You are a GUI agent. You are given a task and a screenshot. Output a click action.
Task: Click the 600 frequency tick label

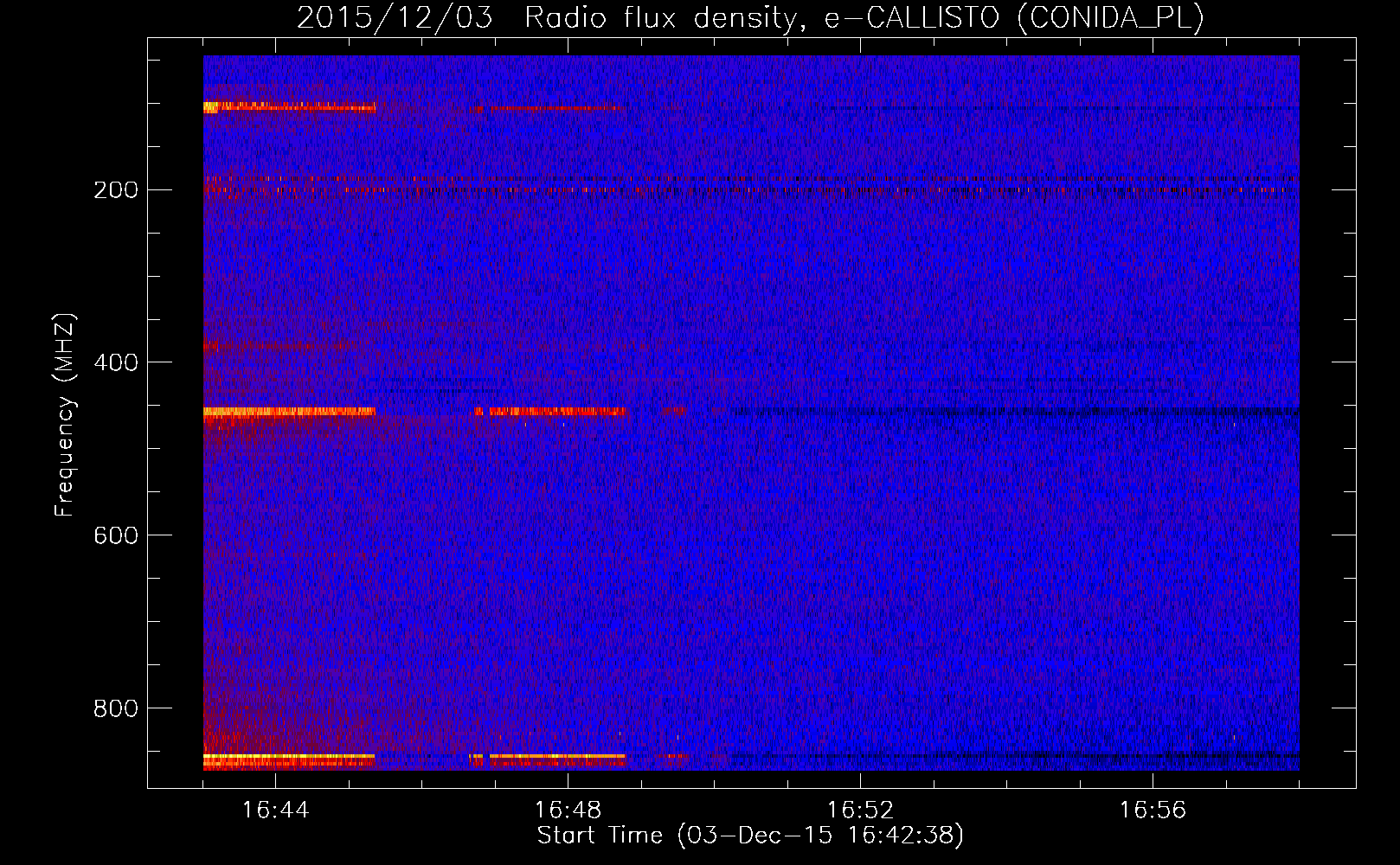(116, 536)
